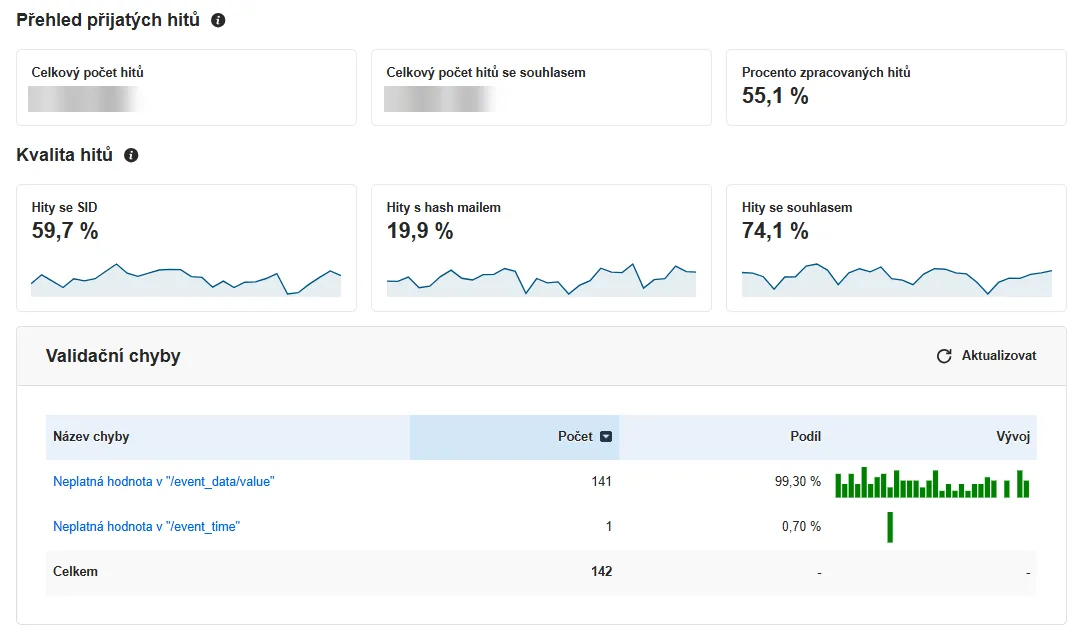The width and height of the screenshot is (1084, 631).
Task: Click info icon beside Kvalita hitů heading
Action: (x=131, y=155)
